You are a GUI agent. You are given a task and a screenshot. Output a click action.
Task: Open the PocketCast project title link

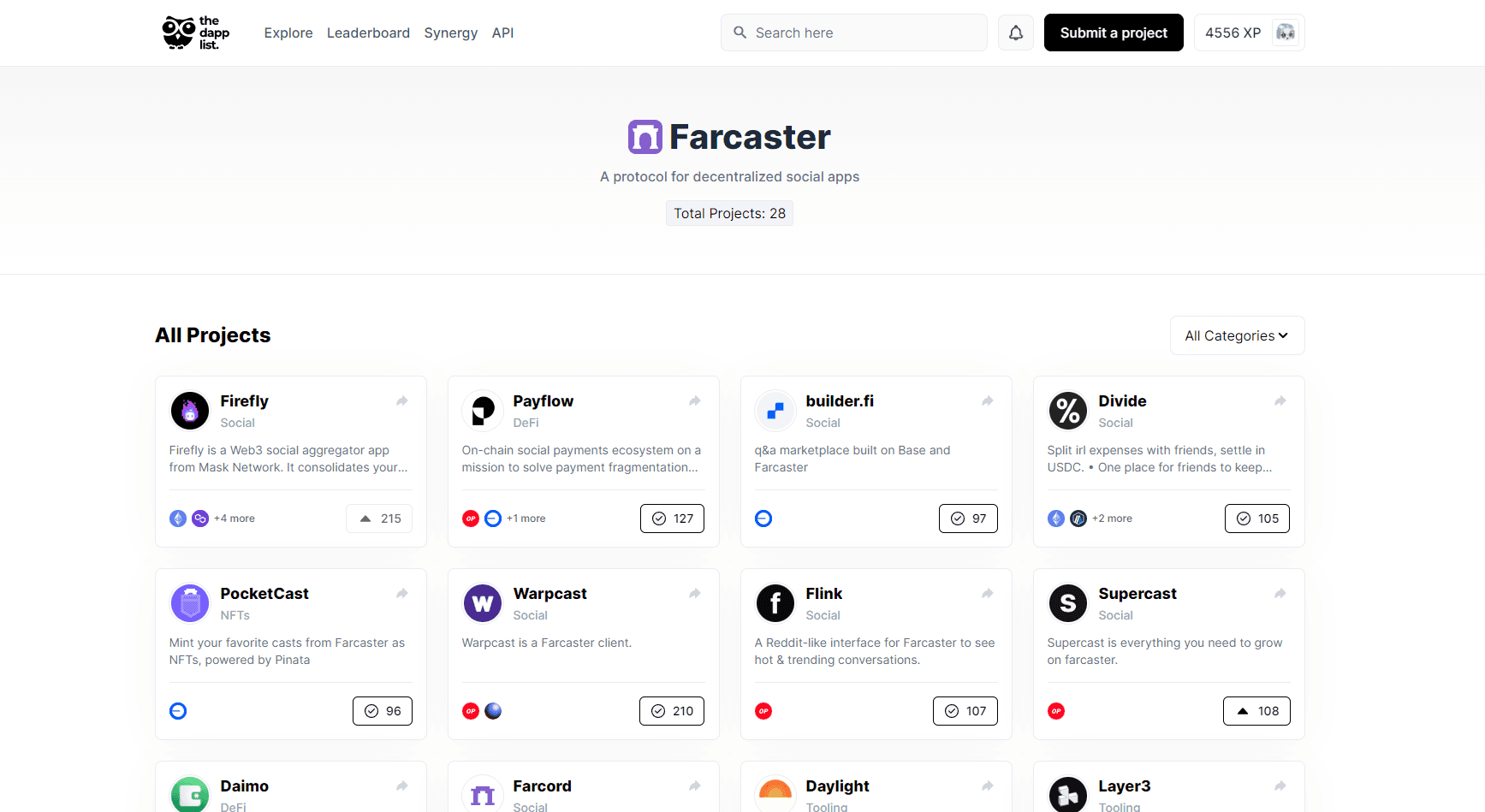coord(264,594)
